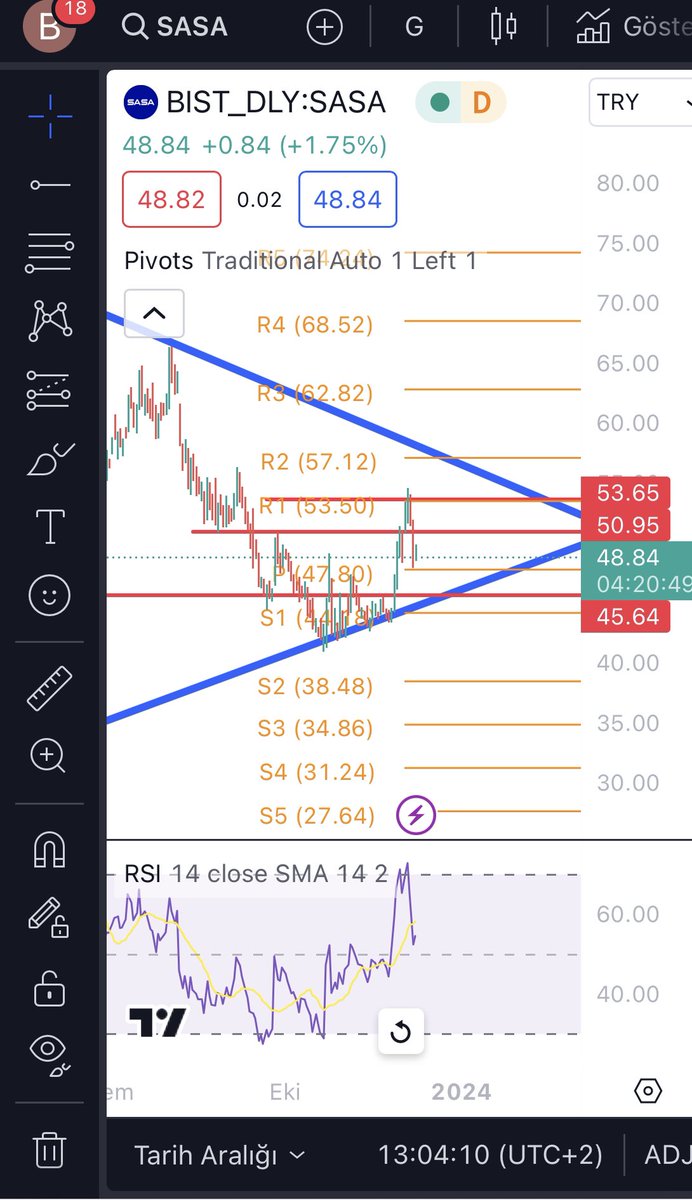Image resolution: width=692 pixels, height=1200 pixels.
Task: Open the forecasting and measurement tools
Action: click(50, 389)
